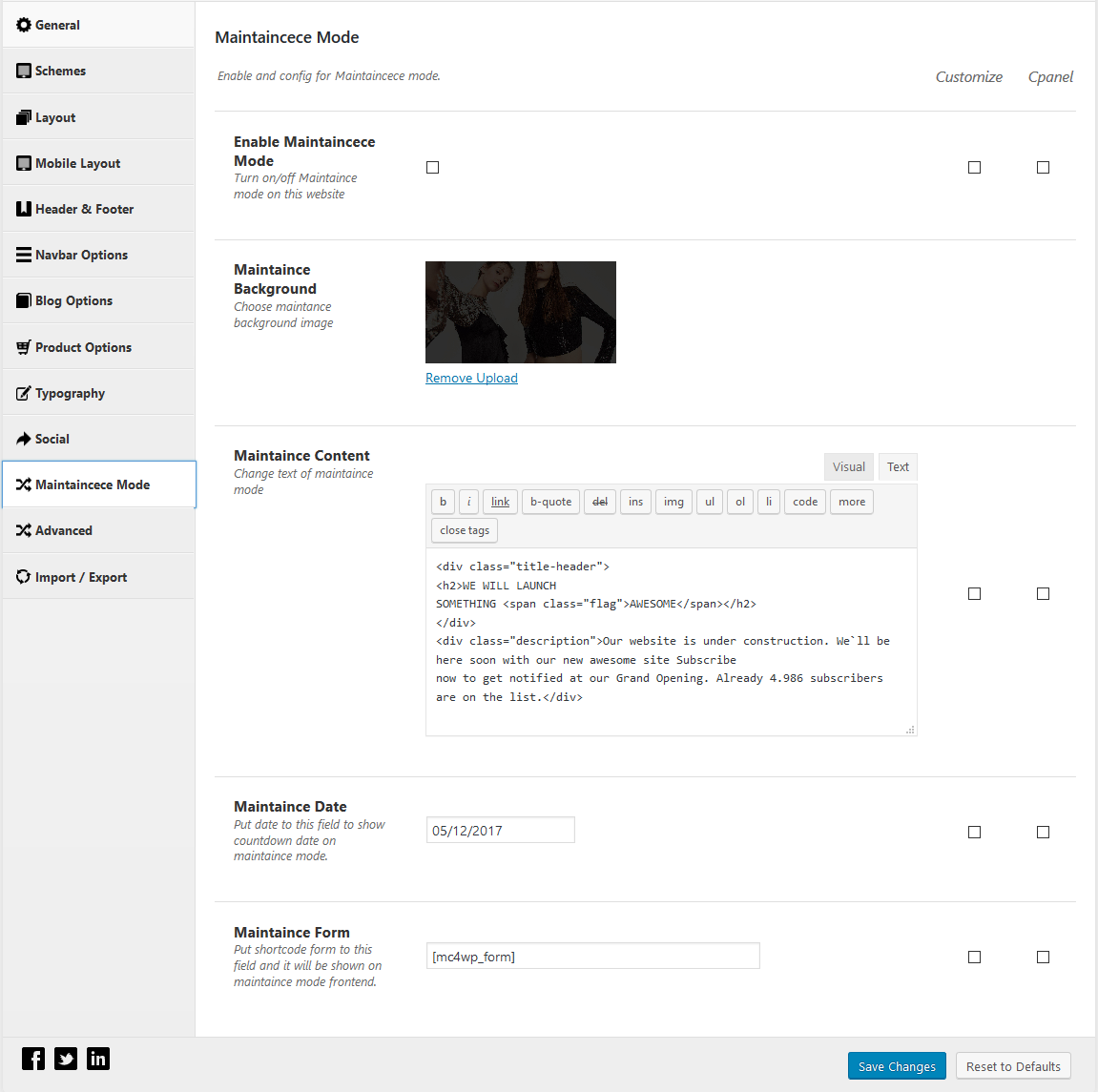Switch editor to the Visual tab
The image size is (1098, 1092).
pyautogui.click(x=849, y=467)
